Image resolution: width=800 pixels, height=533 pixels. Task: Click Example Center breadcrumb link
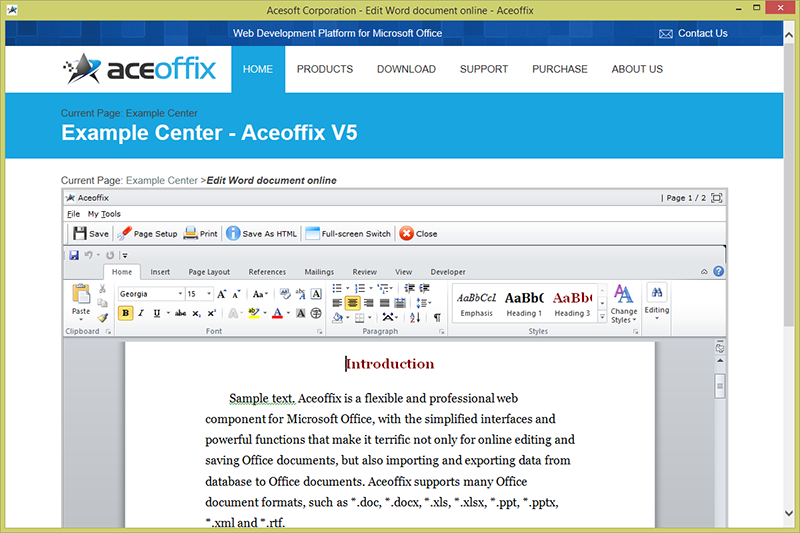162,181
